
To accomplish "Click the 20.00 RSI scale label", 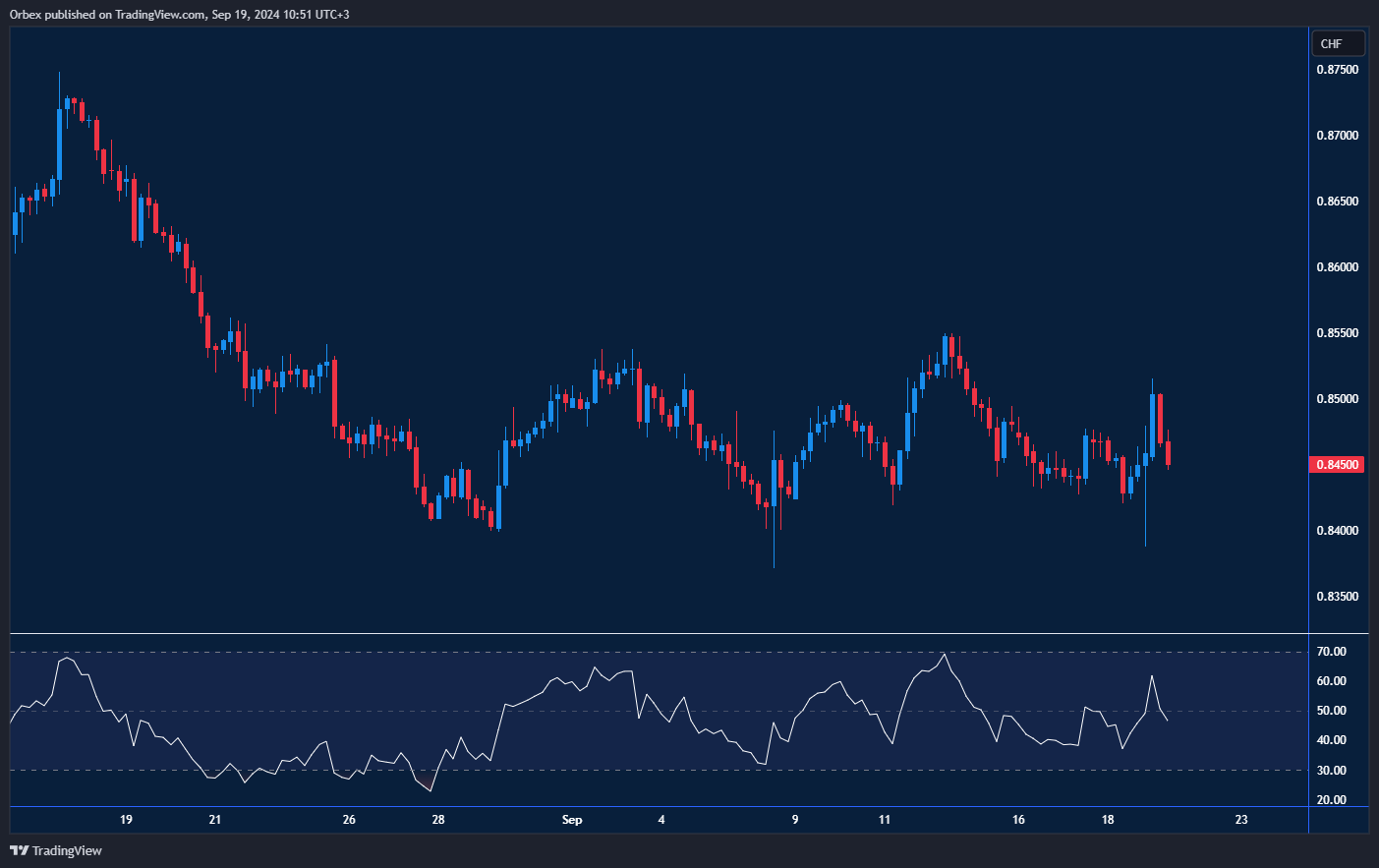I will point(1332,800).
